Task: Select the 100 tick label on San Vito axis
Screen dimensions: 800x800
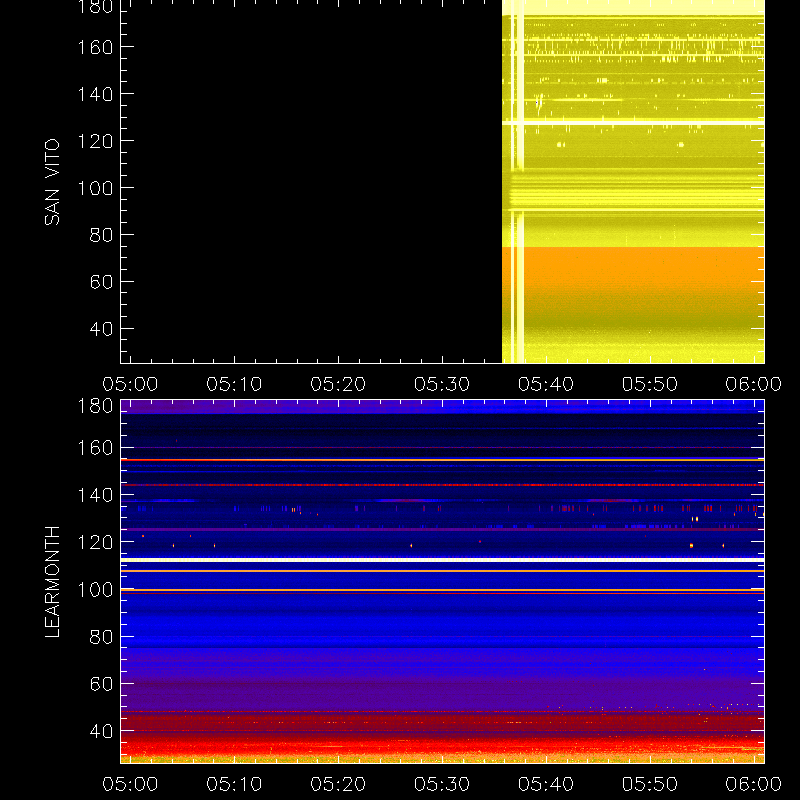Action: click(x=95, y=188)
